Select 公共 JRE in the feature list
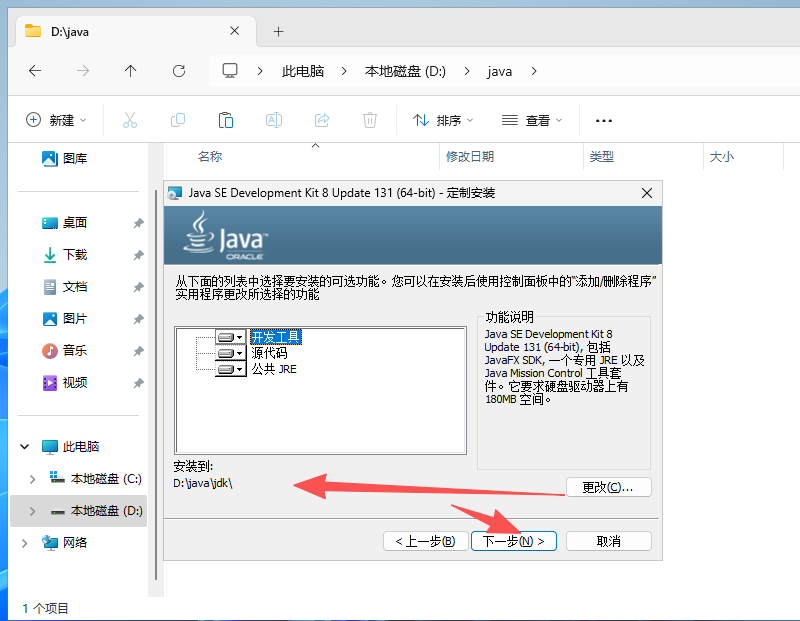This screenshot has width=800, height=621. tap(274, 369)
